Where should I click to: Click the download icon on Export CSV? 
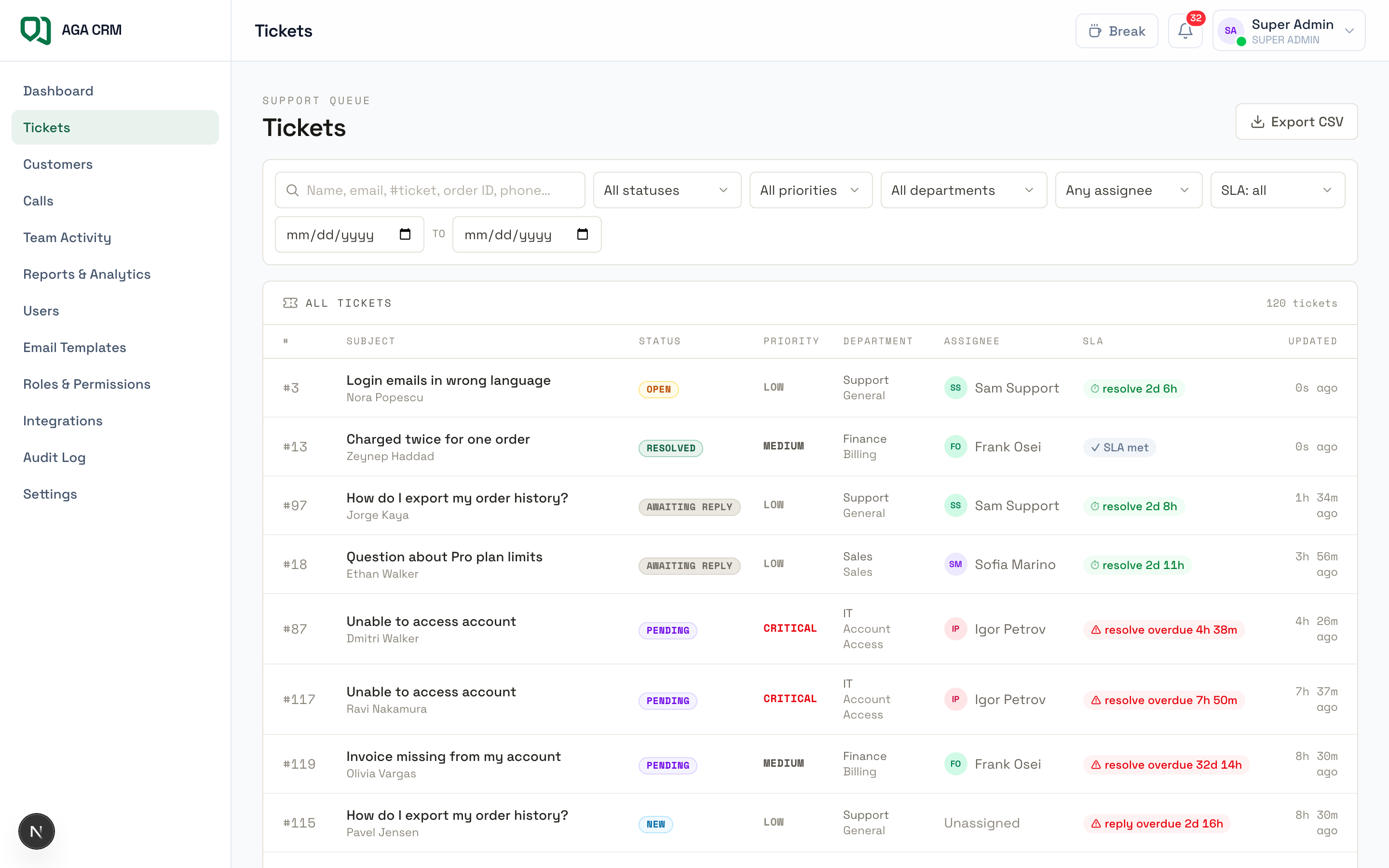pyautogui.click(x=1257, y=122)
